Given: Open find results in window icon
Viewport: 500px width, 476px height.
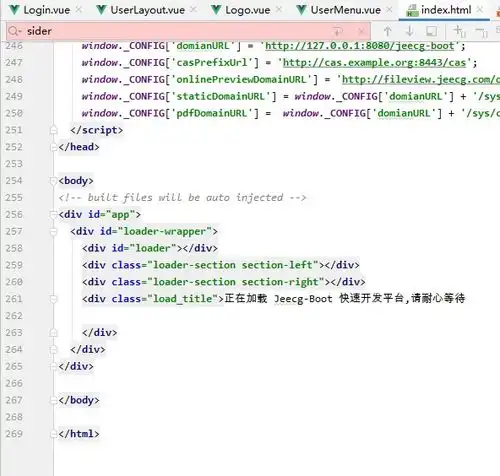Looking at the screenshot, I should [x=432, y=31].
